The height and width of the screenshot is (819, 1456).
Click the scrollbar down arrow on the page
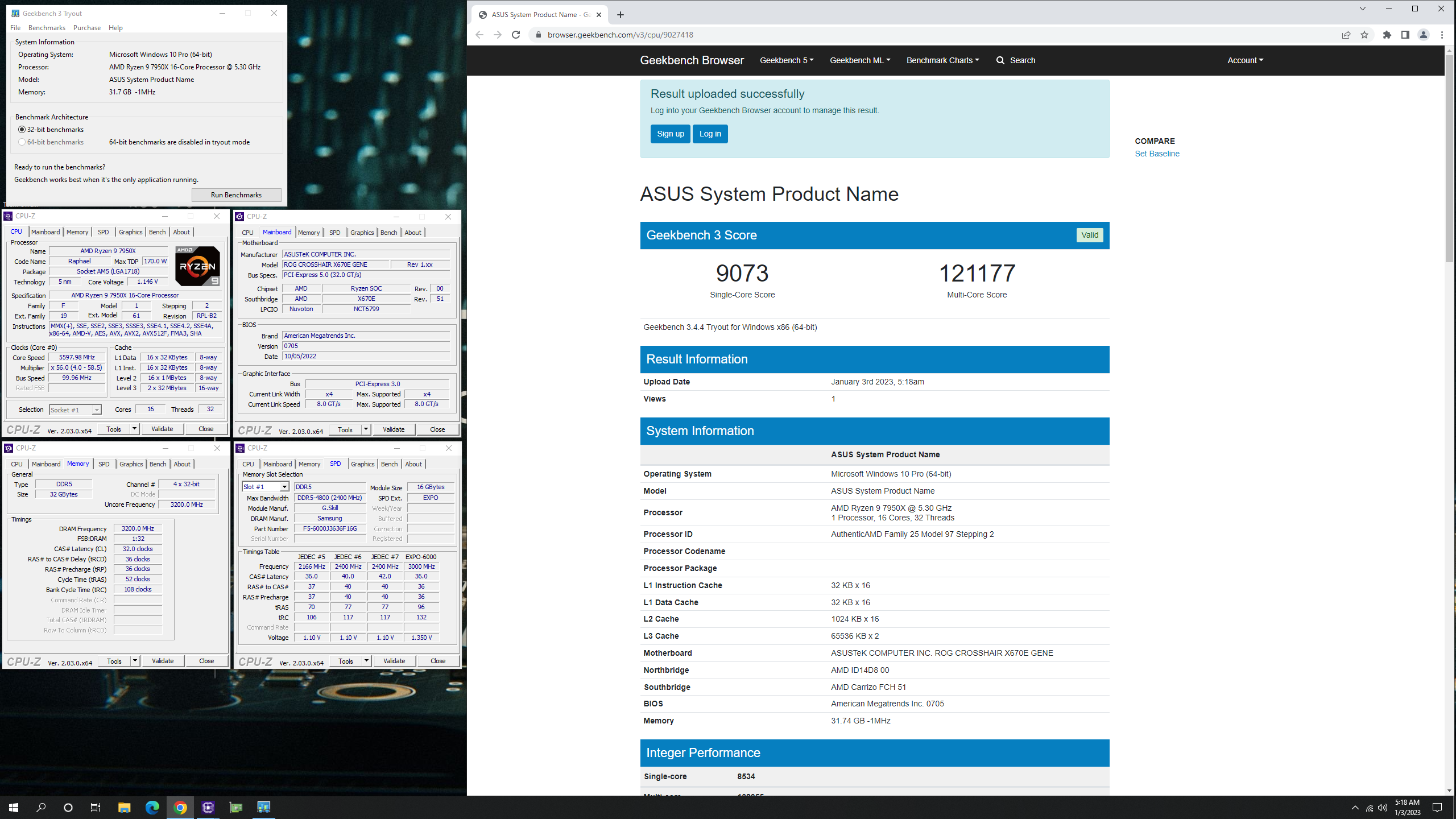1449,791
